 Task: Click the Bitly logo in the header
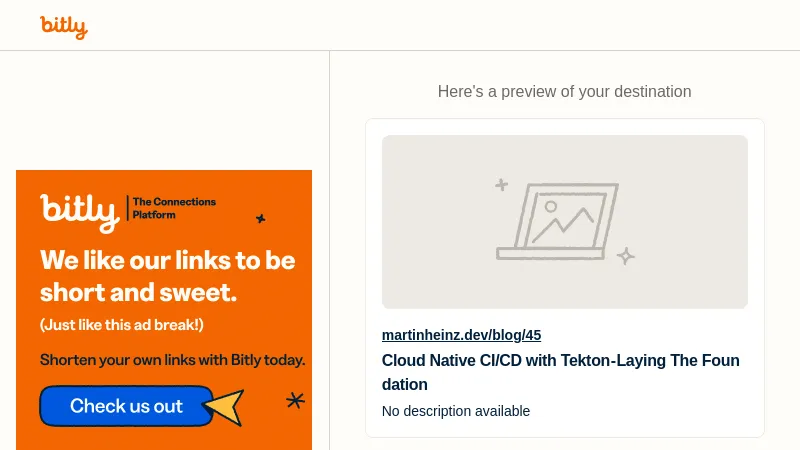point(64,27)
